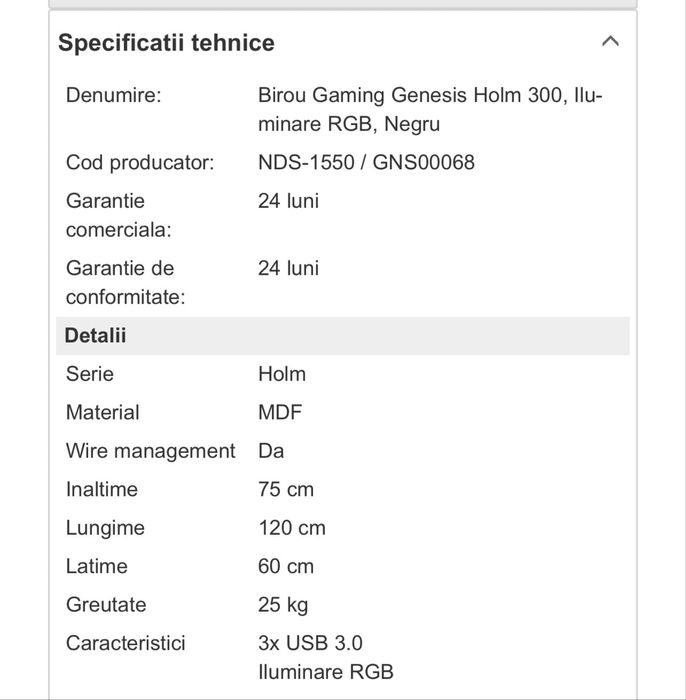This screenshot has width=686, height=700.
Task: Click the Caracteristici label
Action: click(126, 643)
